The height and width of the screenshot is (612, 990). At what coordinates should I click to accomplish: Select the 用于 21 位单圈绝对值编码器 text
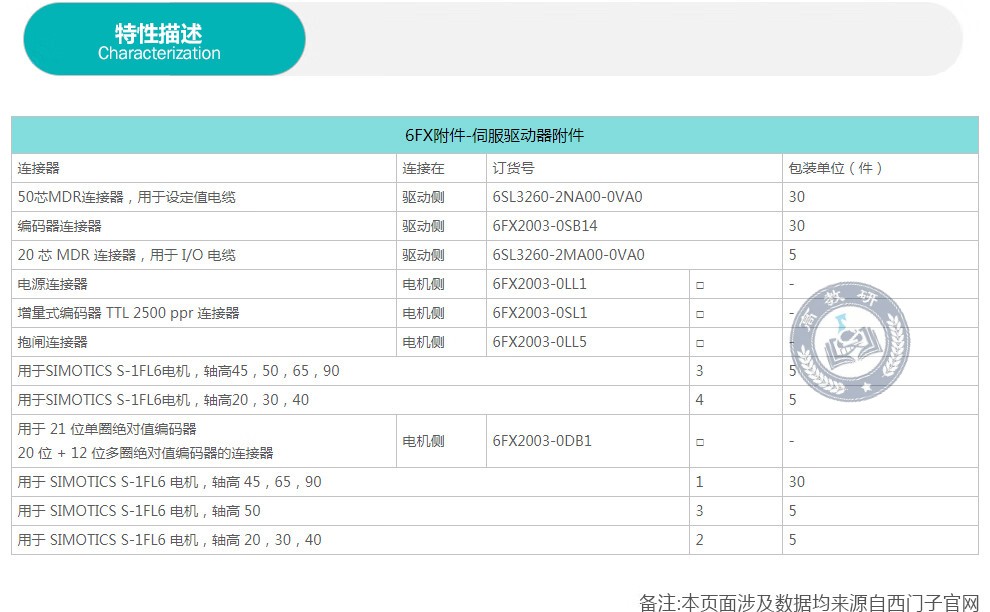[x=107, y=429]
